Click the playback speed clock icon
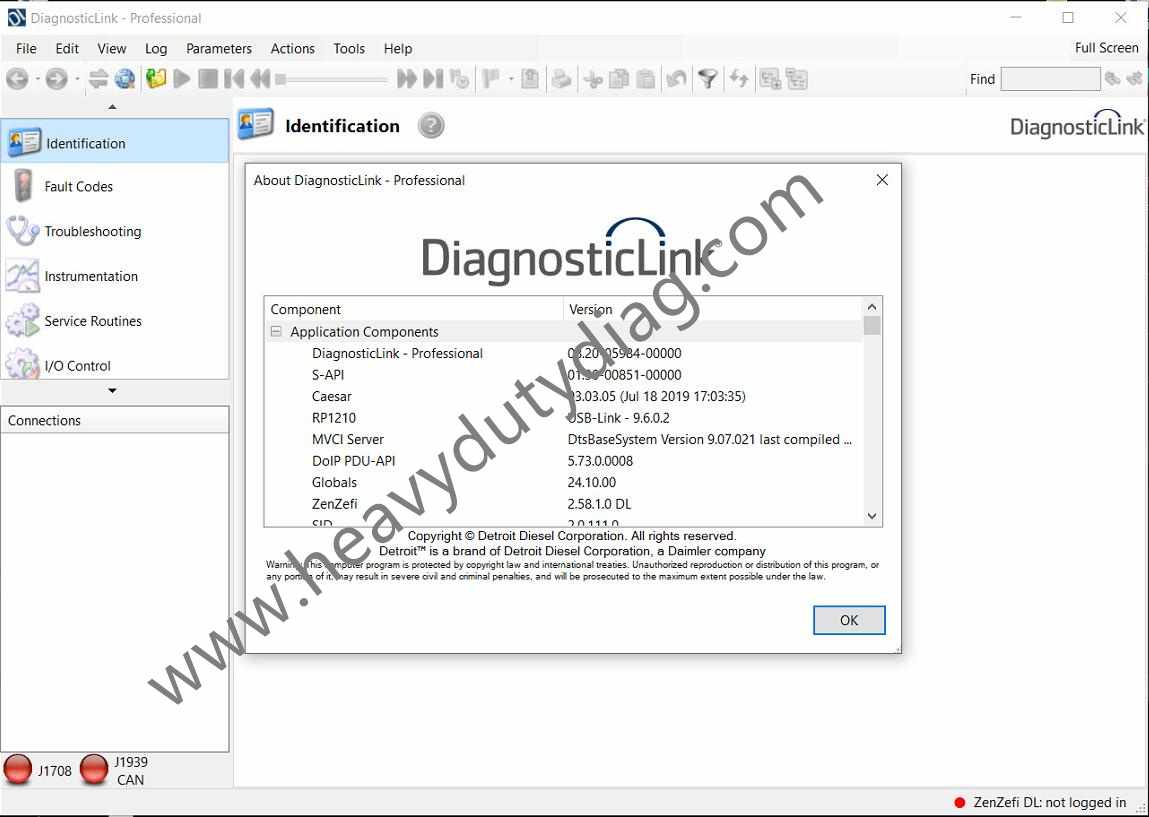This screenshot has width=1149, height=817. (x=459, y=79)
